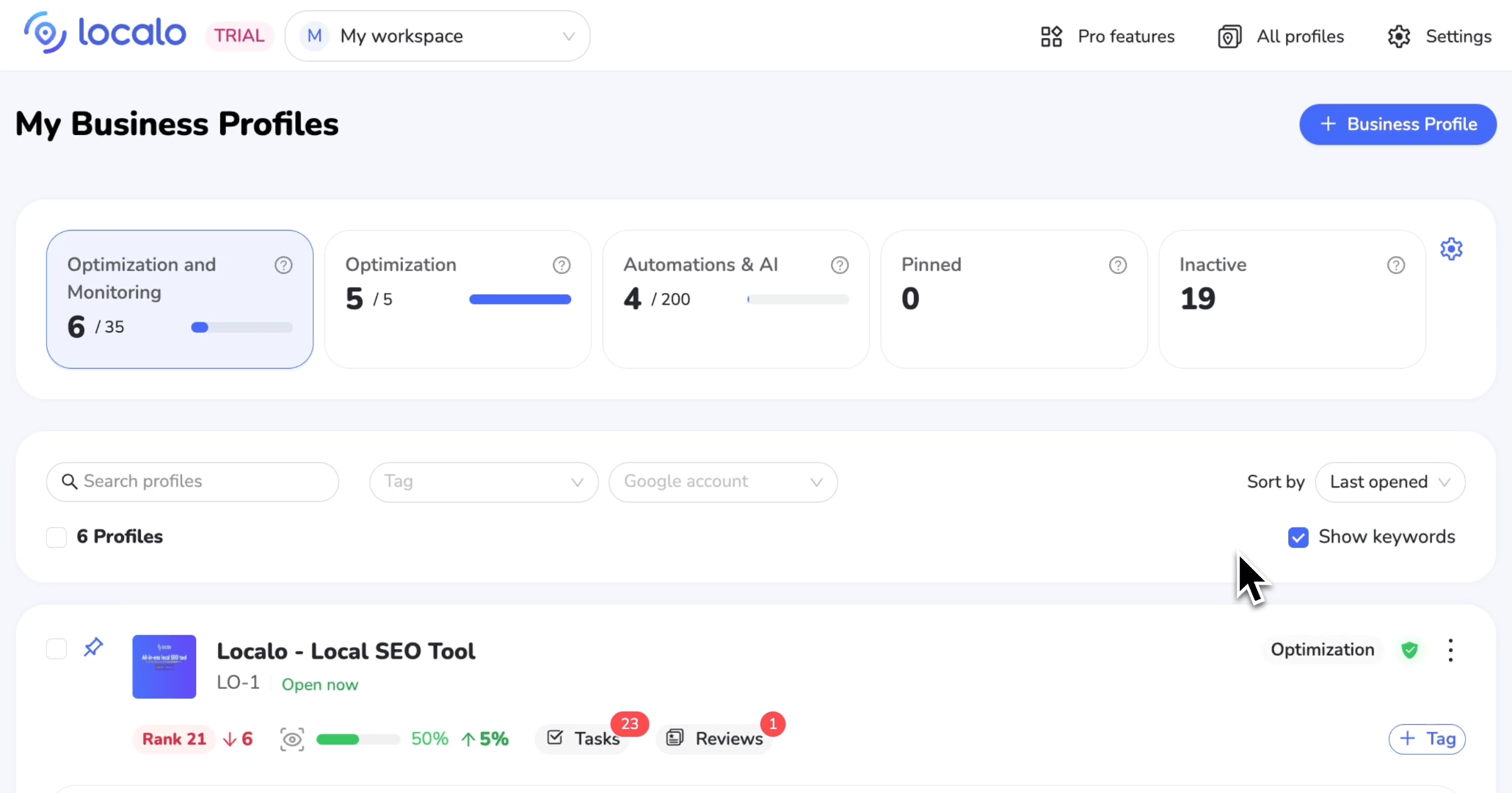This screenshot has height=793, width=1512.
Task: Click the add Business Profile button
Action: (x=1397, y=124)
